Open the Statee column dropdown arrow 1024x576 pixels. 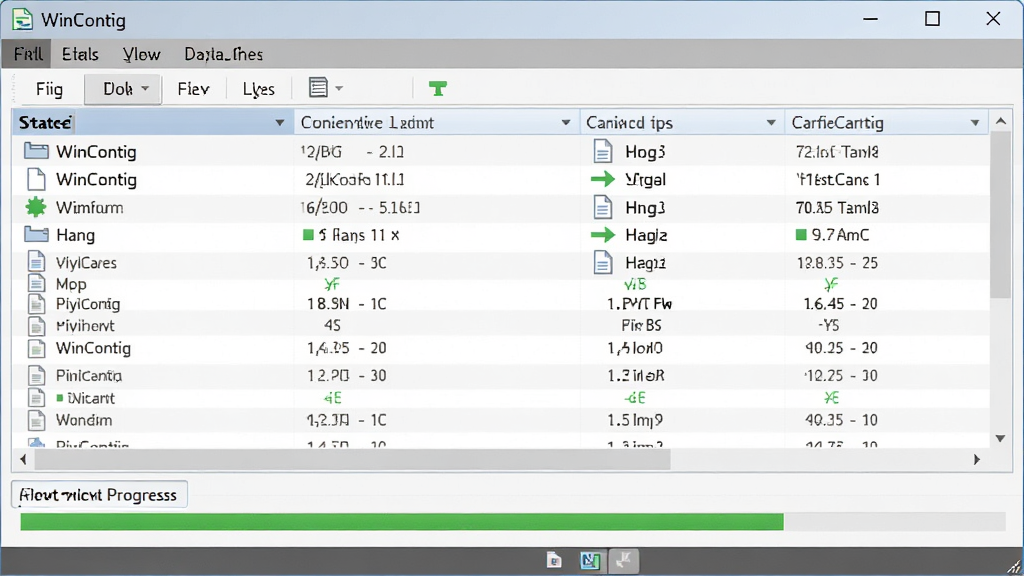pos(280,123)
